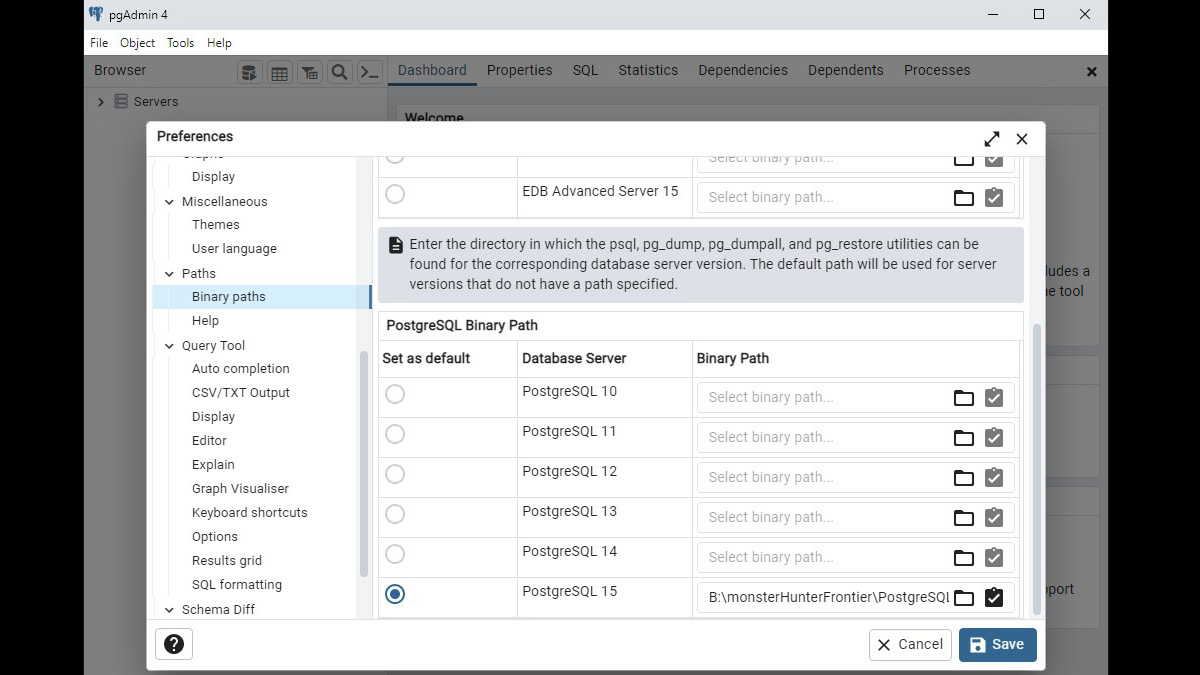Select the PostgreSQL 11 default radio button
Image resolution: width=1200 pixels, height=675 pixels.
[395, 434]
